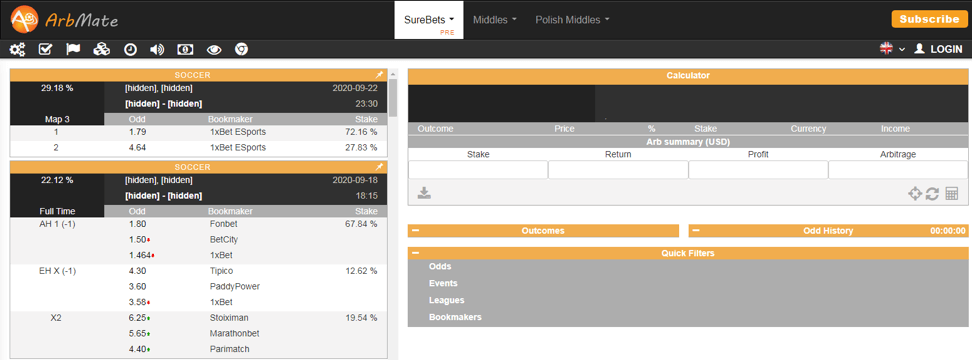Viewport: 972px width, 360px height.
Task: Click the Return field under Arb summary
Action: tap(618, 170)
